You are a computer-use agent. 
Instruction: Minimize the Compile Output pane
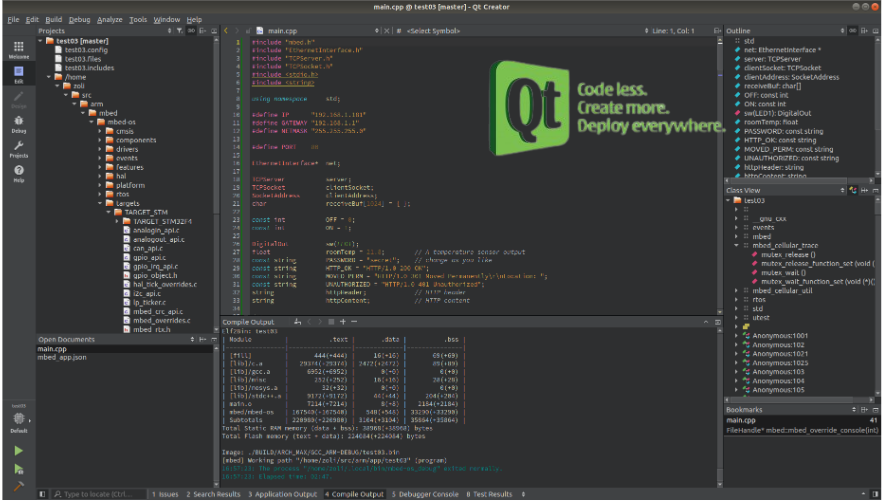click(x=706, y=322)
